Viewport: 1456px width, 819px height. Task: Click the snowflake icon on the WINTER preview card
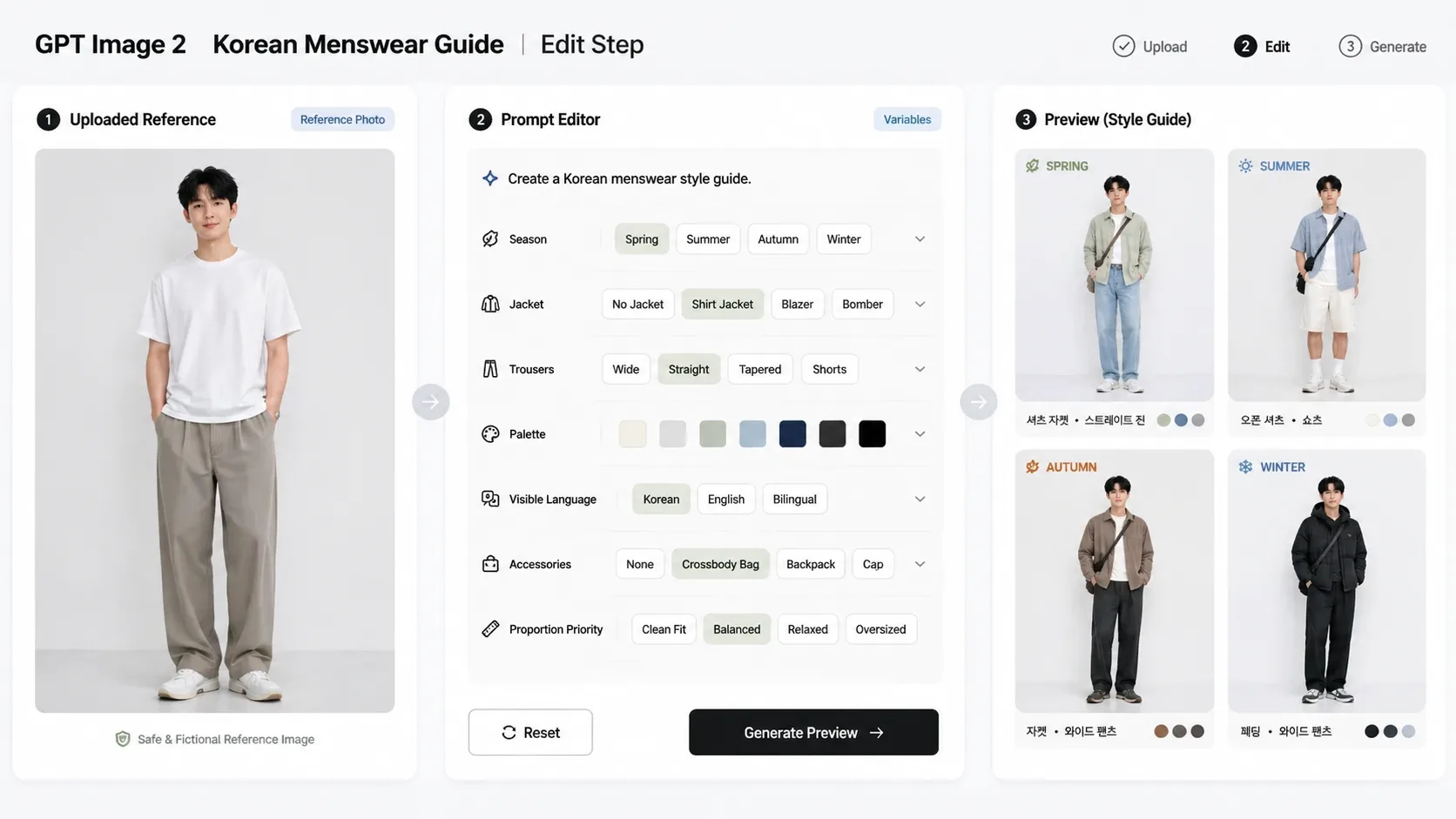pos(1244,466)
